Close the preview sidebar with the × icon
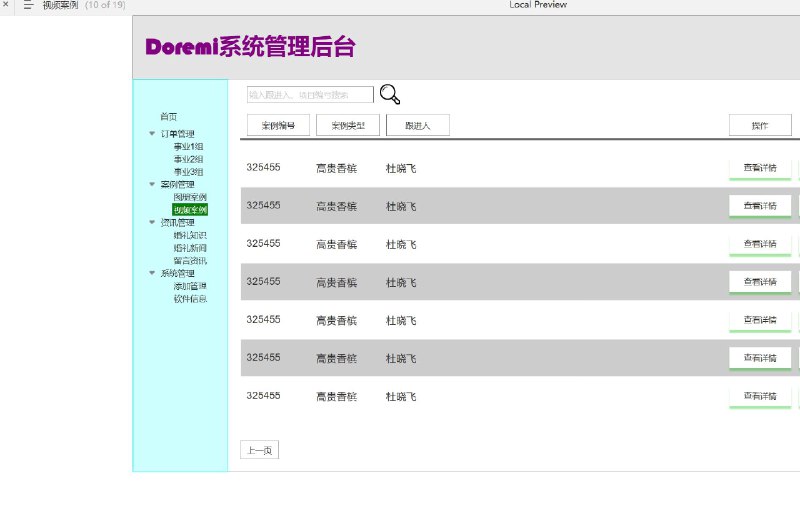Image resolution: width=800 pixels, height=526 pixels. (x=6, y=4)
